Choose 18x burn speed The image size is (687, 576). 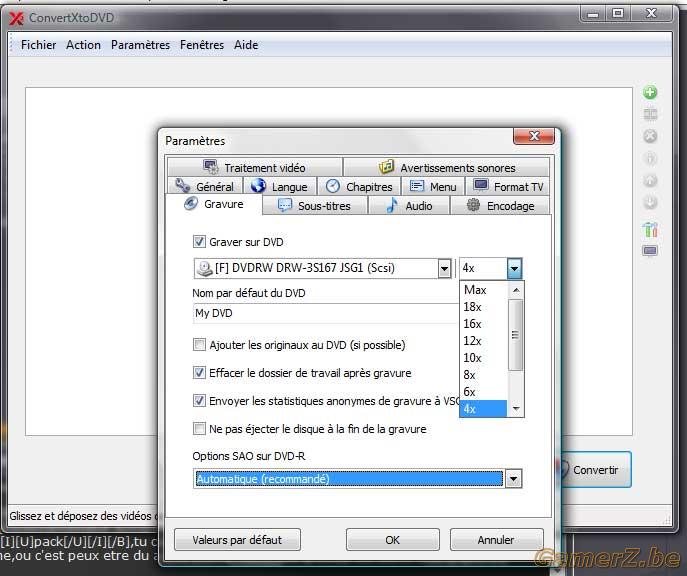(x=483, y=307)
